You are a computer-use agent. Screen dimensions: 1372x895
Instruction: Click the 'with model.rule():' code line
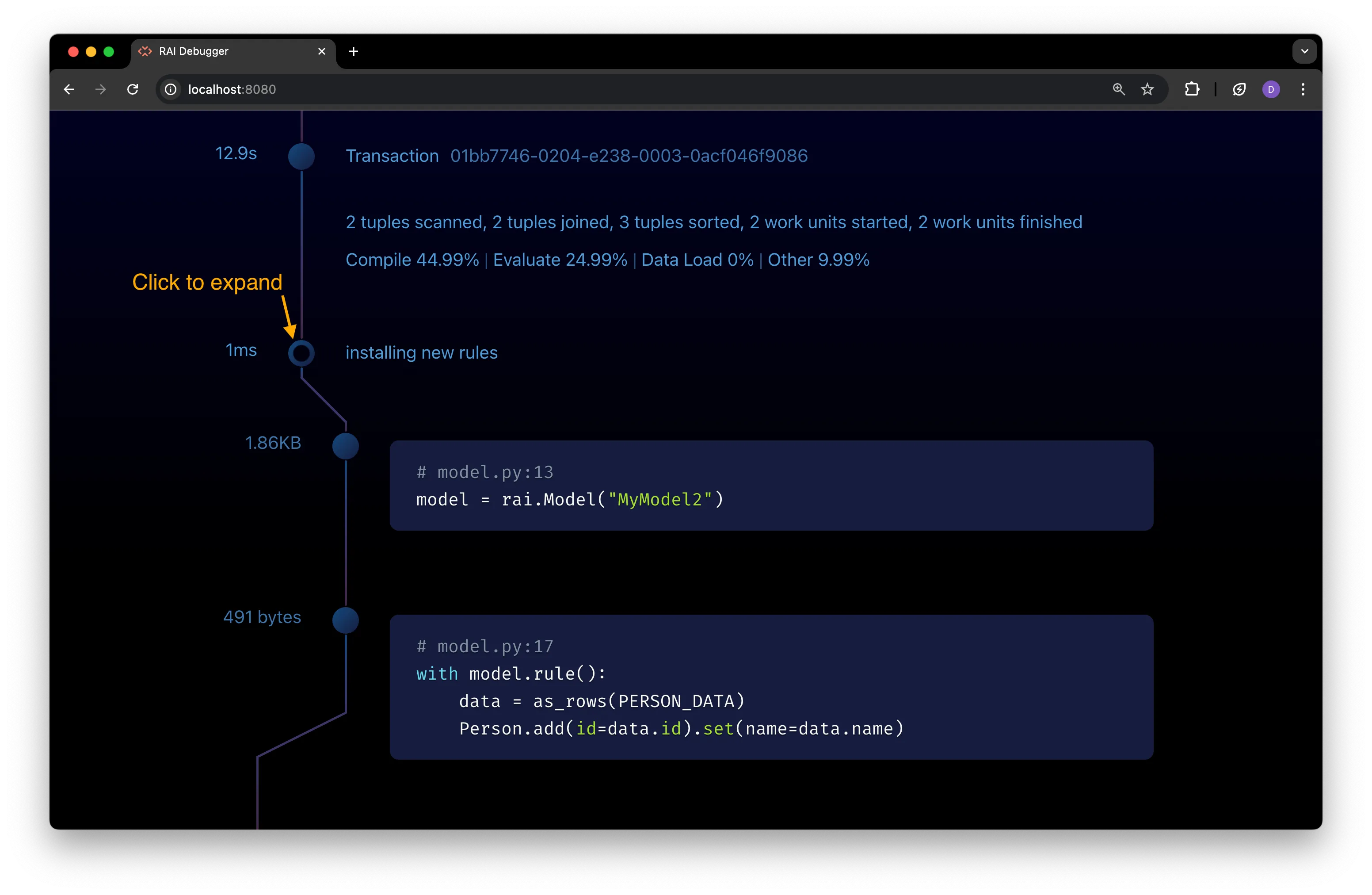[x=511, y=673]
